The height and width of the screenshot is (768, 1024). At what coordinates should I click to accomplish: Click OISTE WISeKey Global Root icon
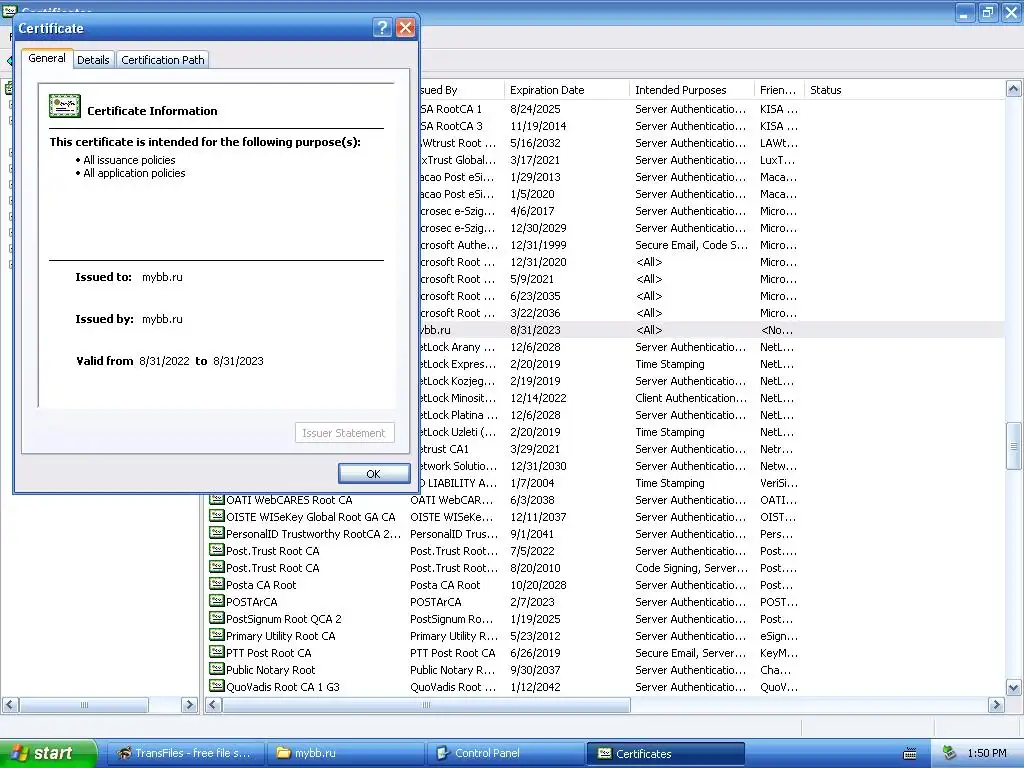click(217, 517)
